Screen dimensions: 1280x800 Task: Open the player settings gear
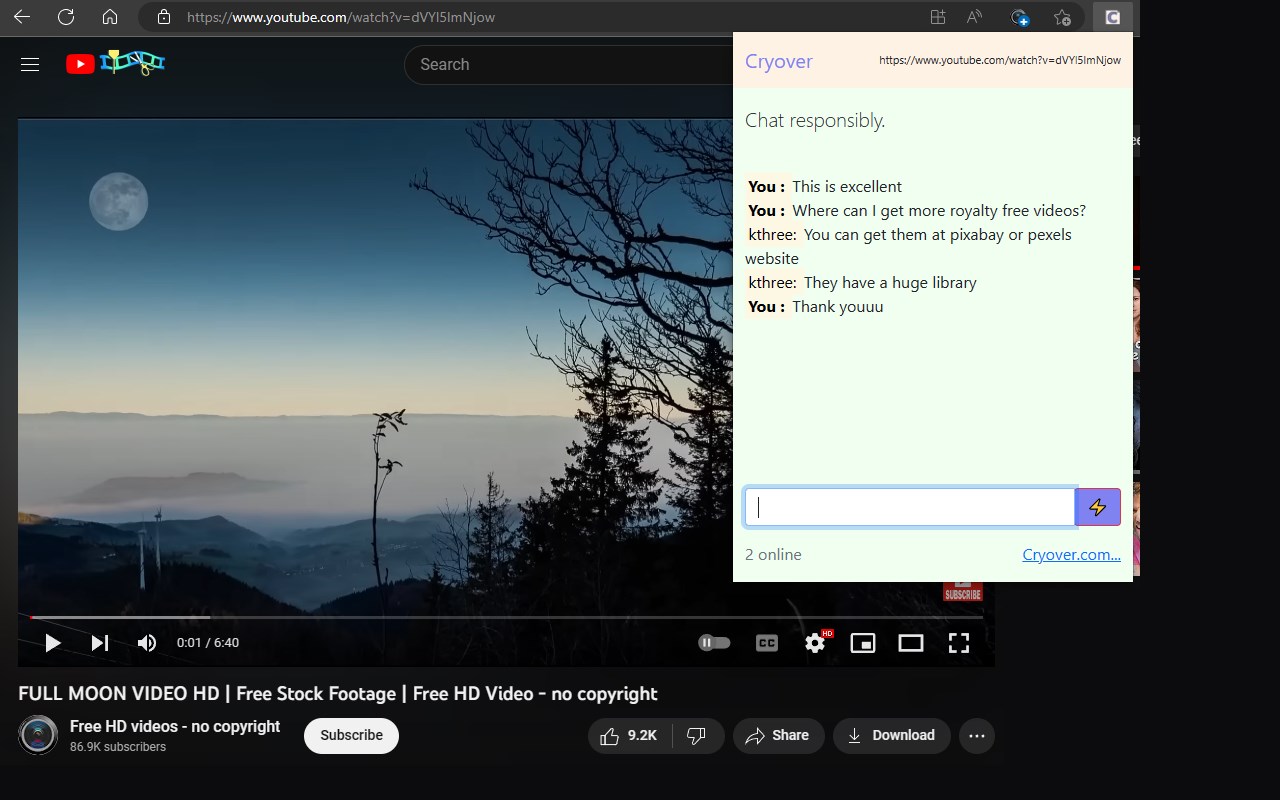coord(816,643)
